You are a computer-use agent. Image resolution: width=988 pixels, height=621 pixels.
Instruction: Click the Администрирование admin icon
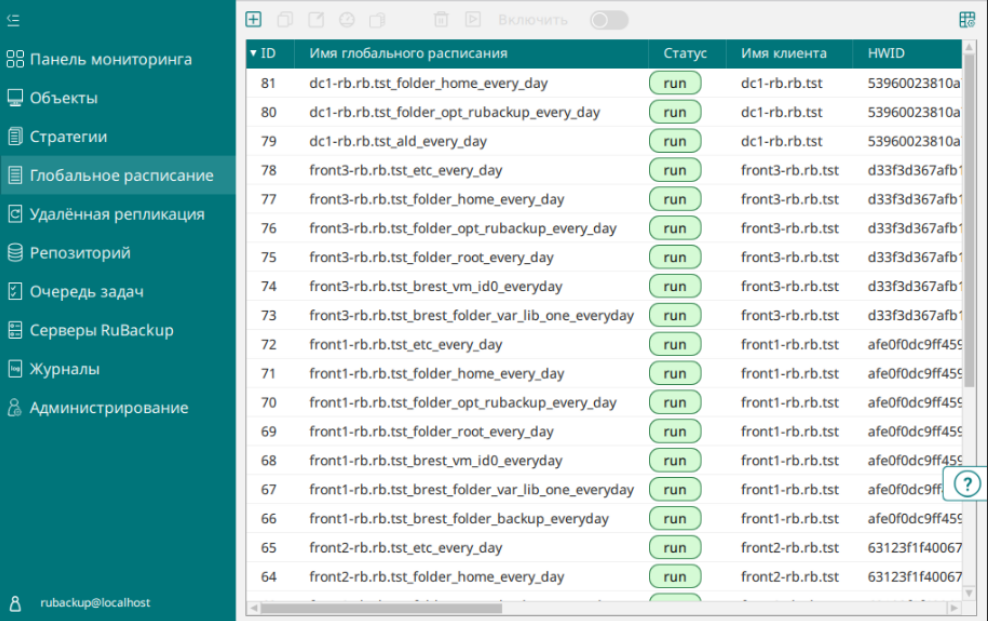(x=15, y=407)
